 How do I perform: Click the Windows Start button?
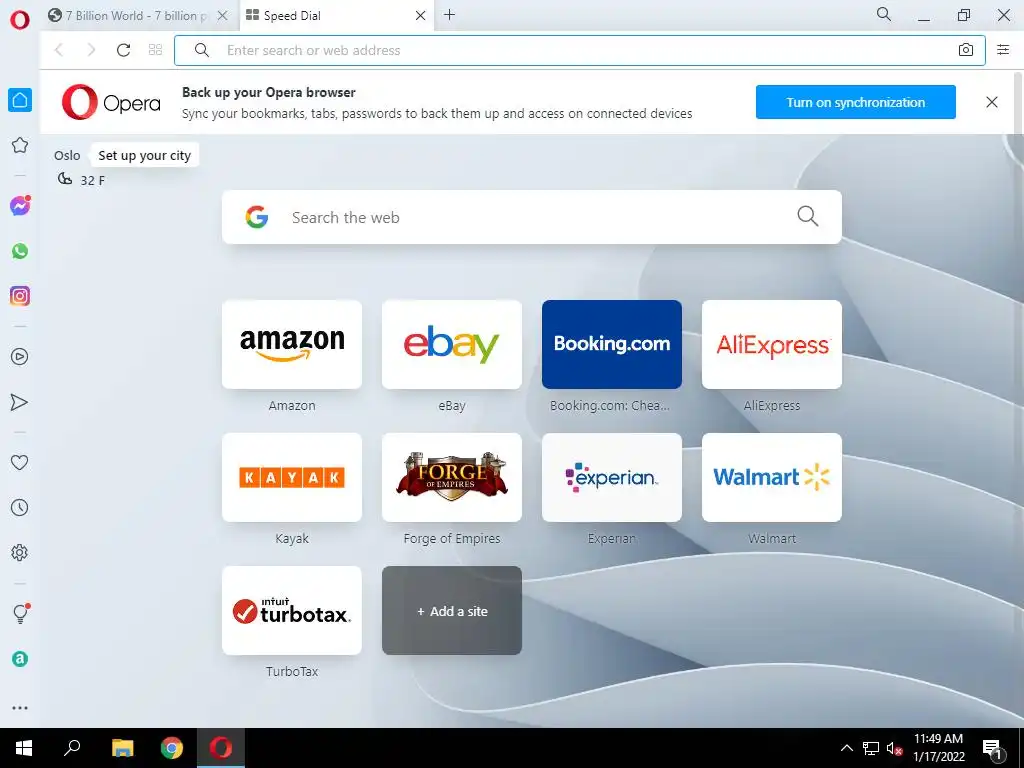24,748
